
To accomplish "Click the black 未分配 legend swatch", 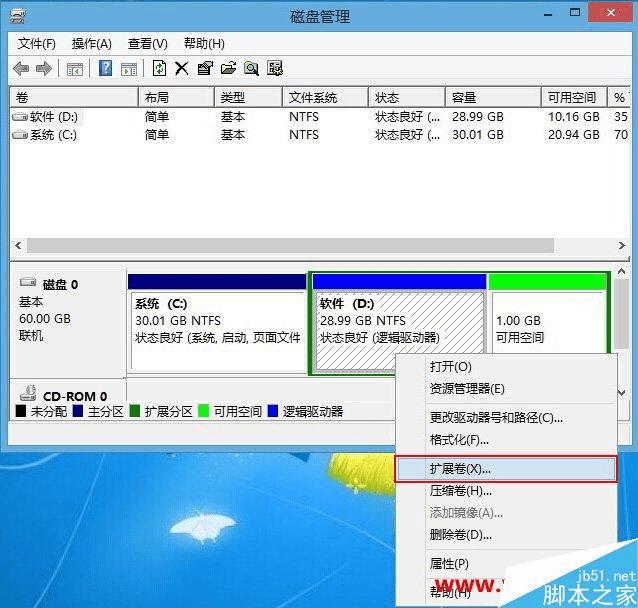I will pos(20,411).
